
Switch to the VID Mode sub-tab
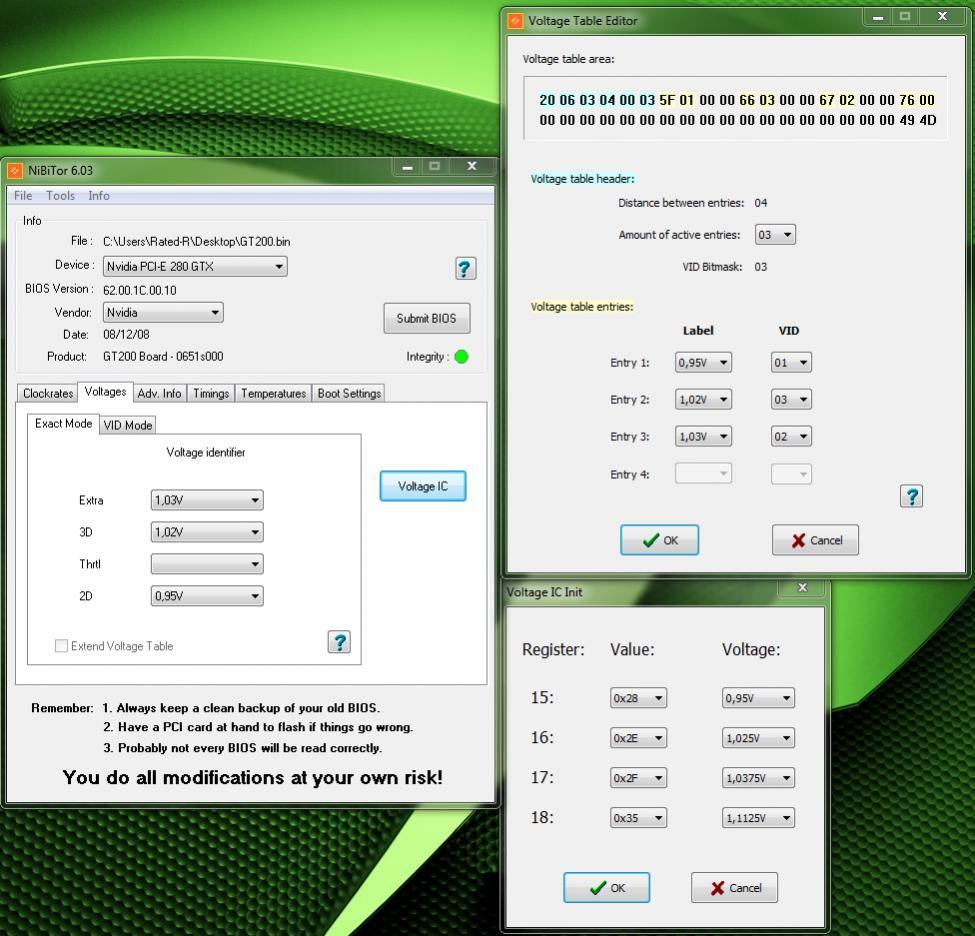click(127, 425)
